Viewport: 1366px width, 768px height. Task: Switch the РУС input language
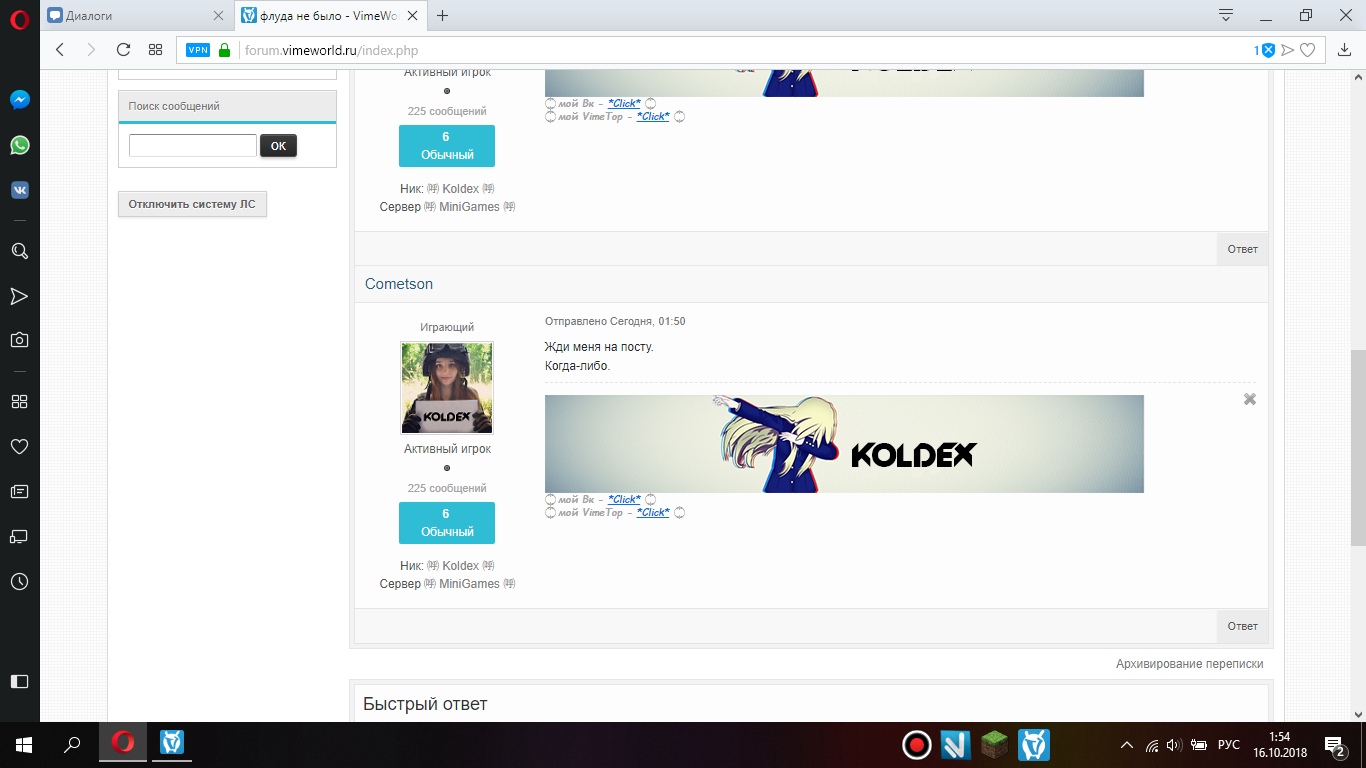pos(1229,745)
